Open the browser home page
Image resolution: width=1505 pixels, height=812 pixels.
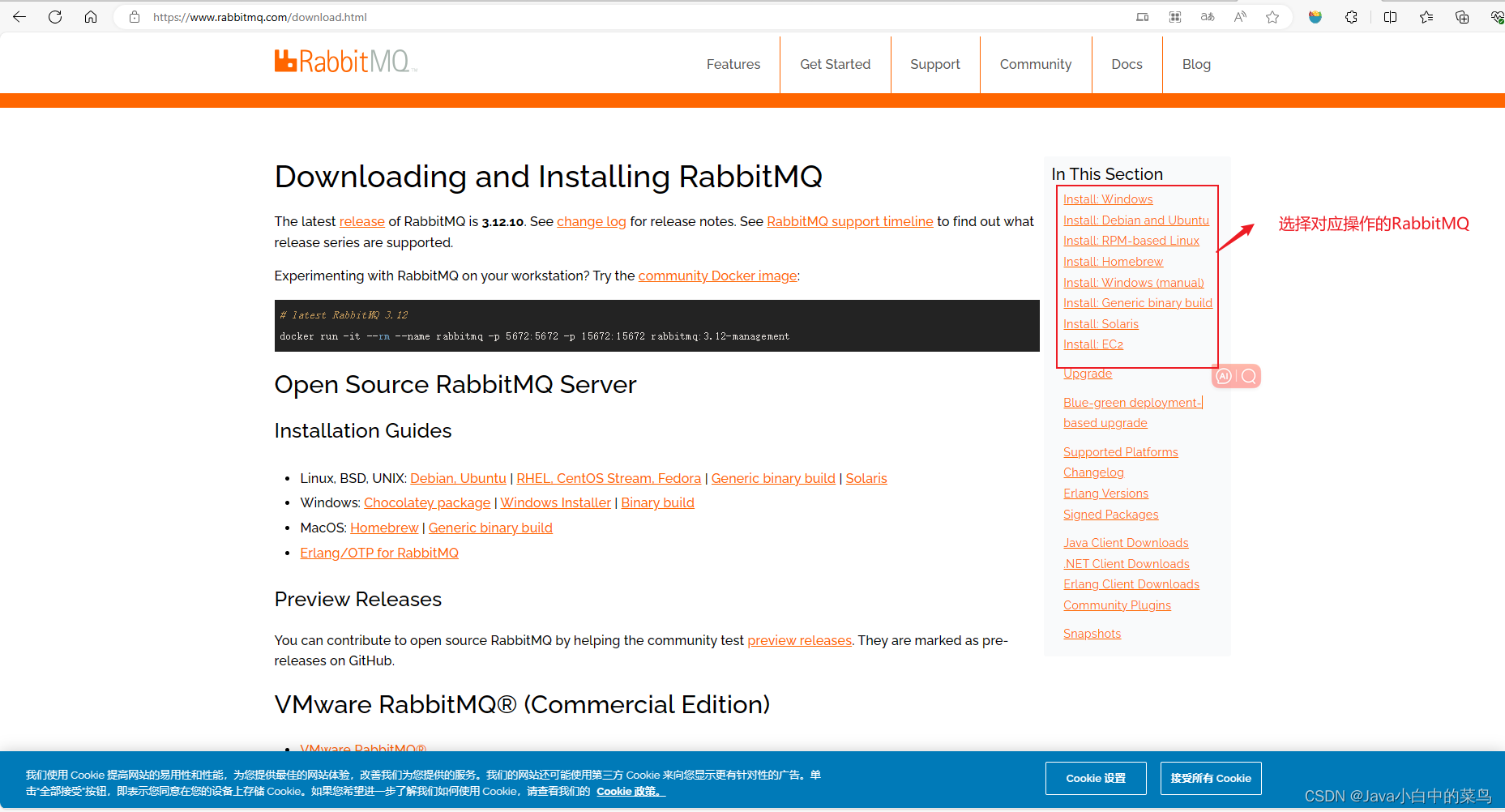click(x=91, y=16)
